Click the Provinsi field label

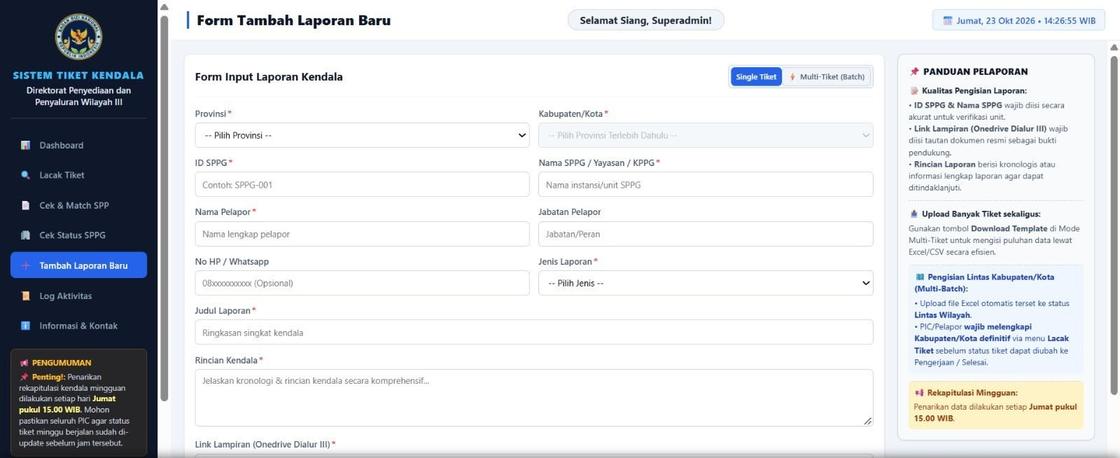213,114
